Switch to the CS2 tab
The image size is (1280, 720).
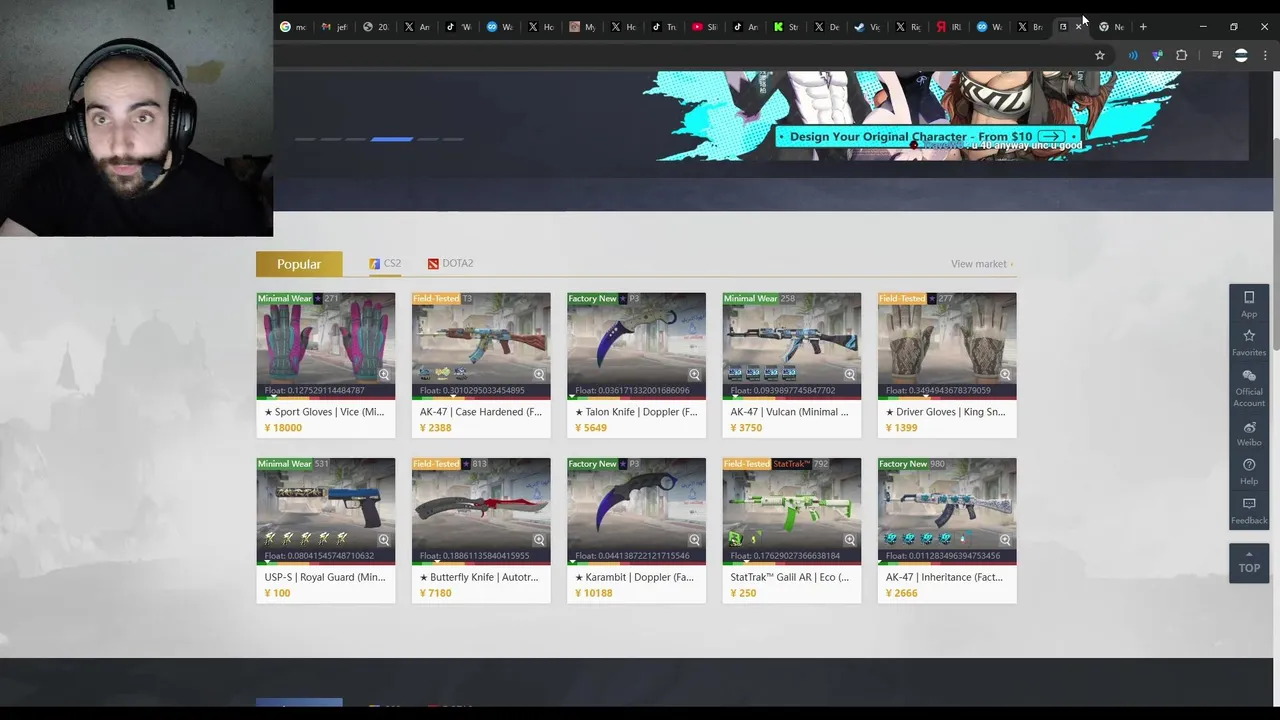pyautogui.click(x=385, y=264)
